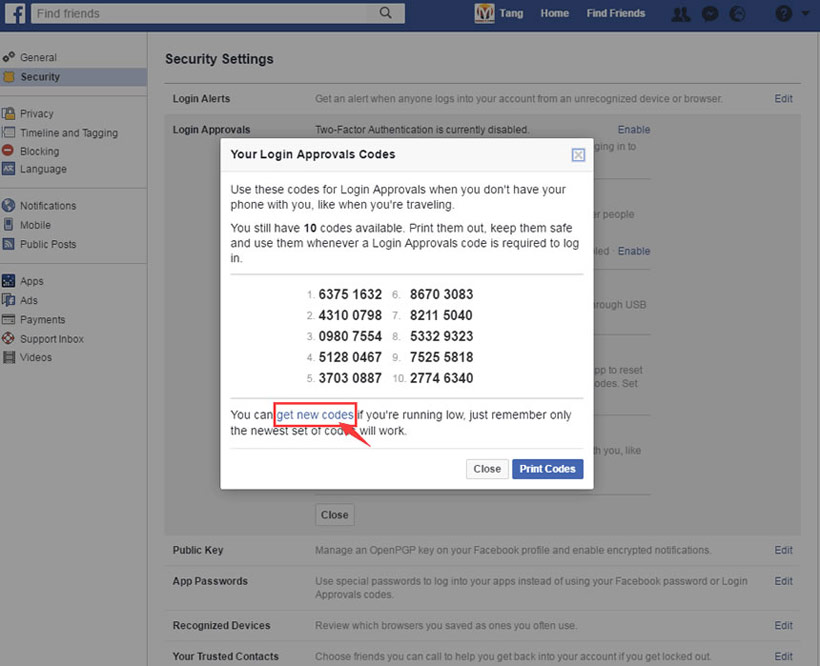
Task: Click the Language icon
Action: coord(8,169)
